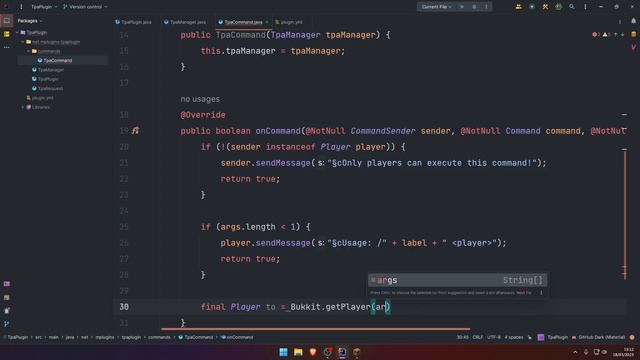The height and width of the screenshot is (360, 640).
Task: Open the yellow Bookmarks tool window icon
Action: (x=7, y=34)
